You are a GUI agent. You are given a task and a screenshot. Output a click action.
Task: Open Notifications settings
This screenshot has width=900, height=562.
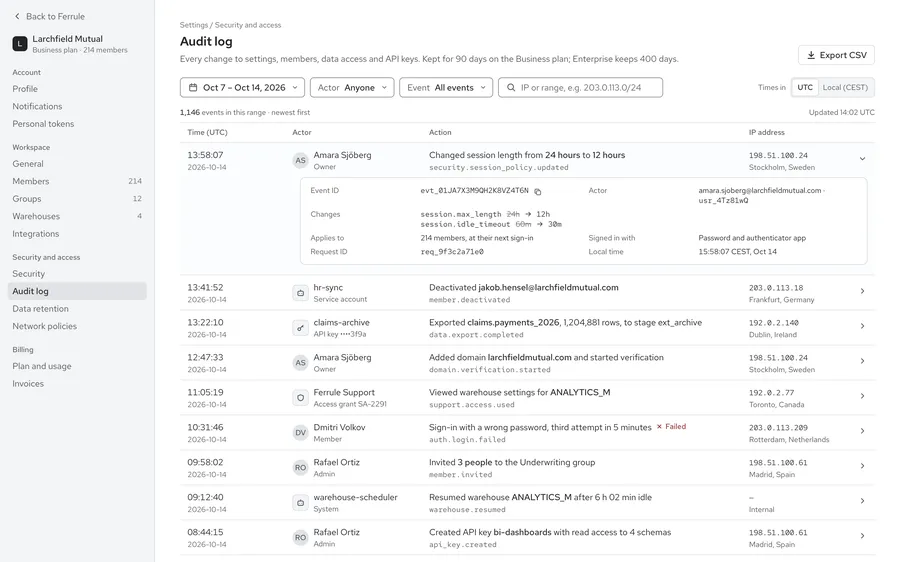(77, 106)
